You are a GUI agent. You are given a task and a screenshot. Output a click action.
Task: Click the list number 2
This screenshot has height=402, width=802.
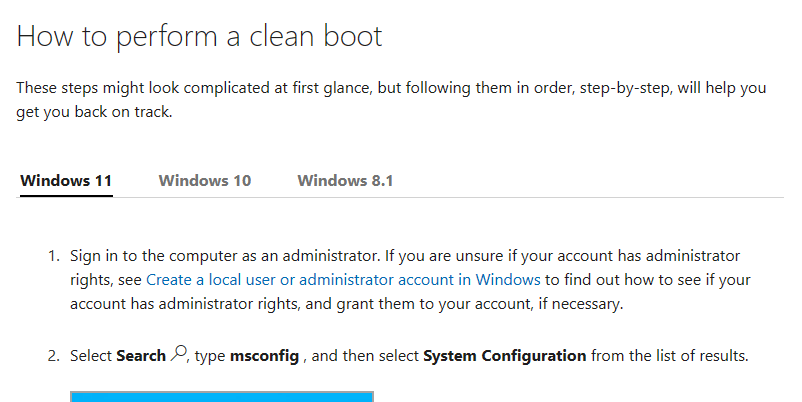(x=54, y=355)
